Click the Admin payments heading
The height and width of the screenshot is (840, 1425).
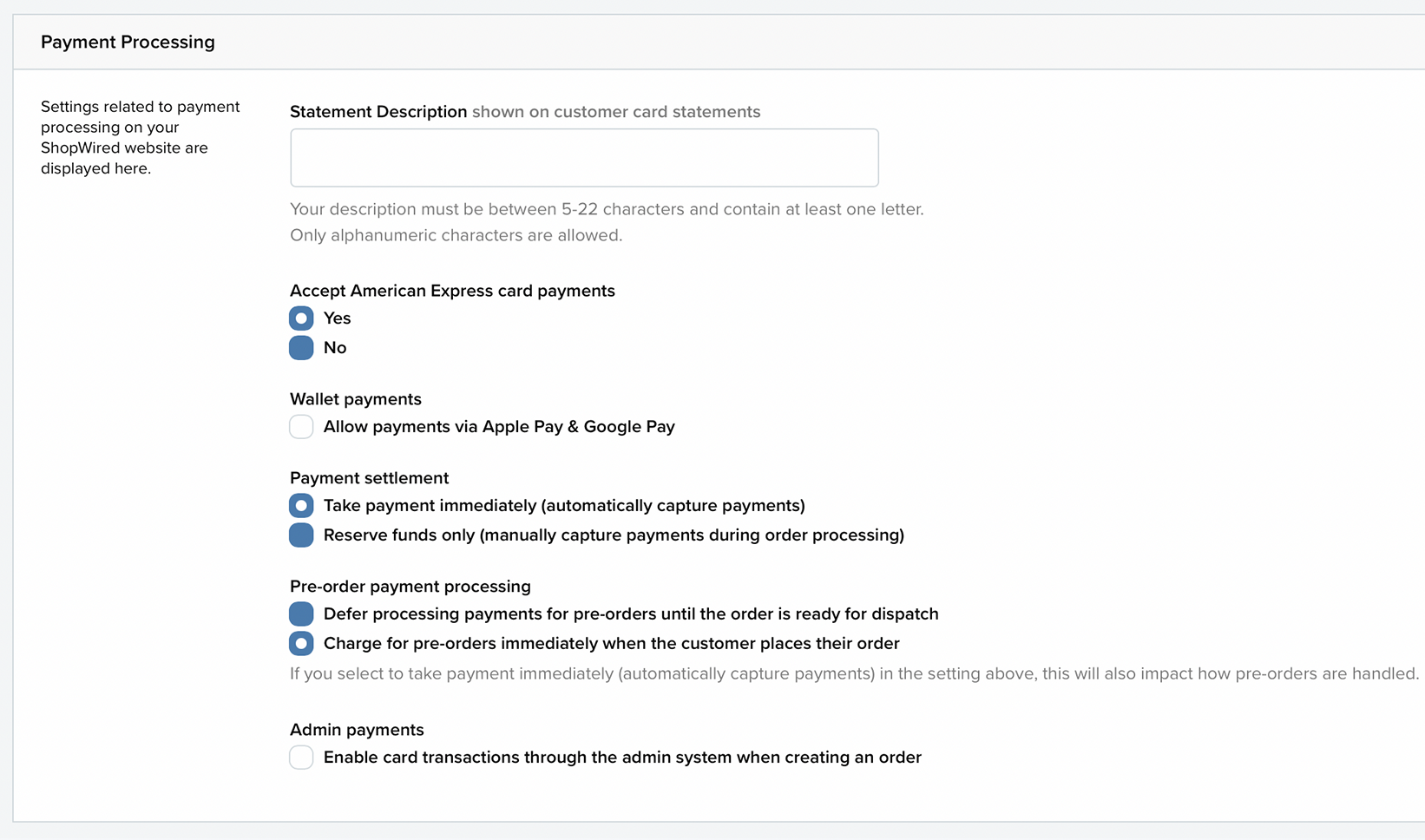coord(357,730)
